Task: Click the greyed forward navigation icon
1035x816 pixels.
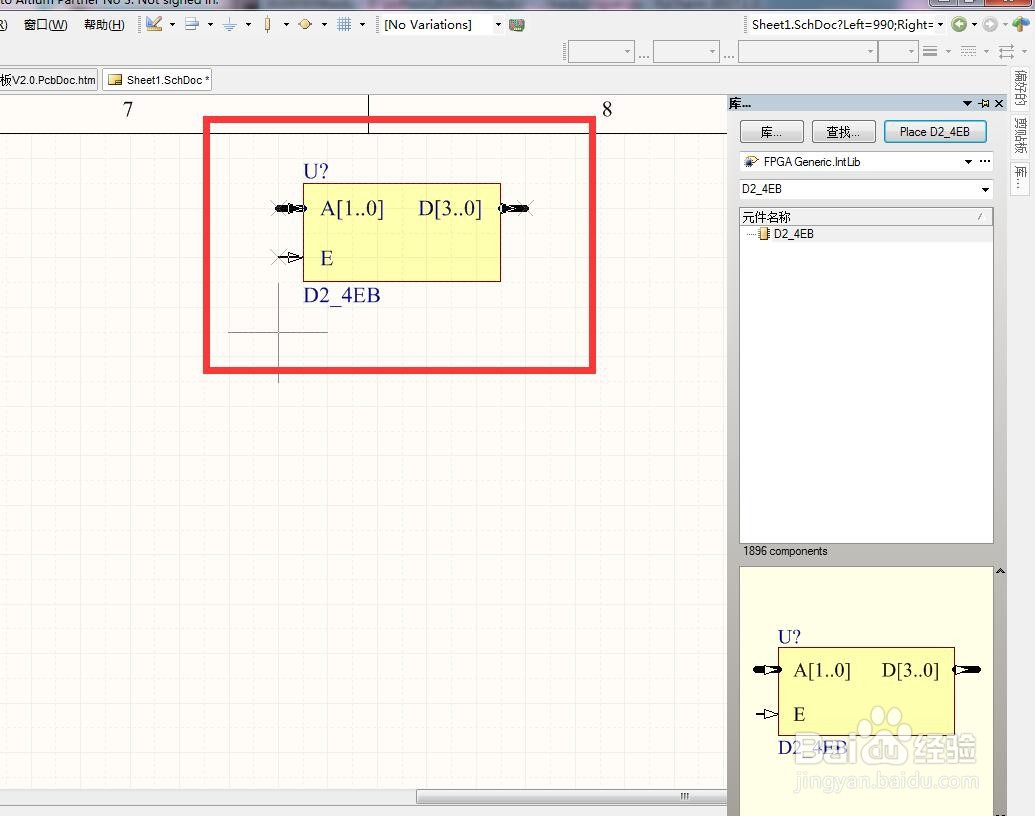Action: pos(989,24)
